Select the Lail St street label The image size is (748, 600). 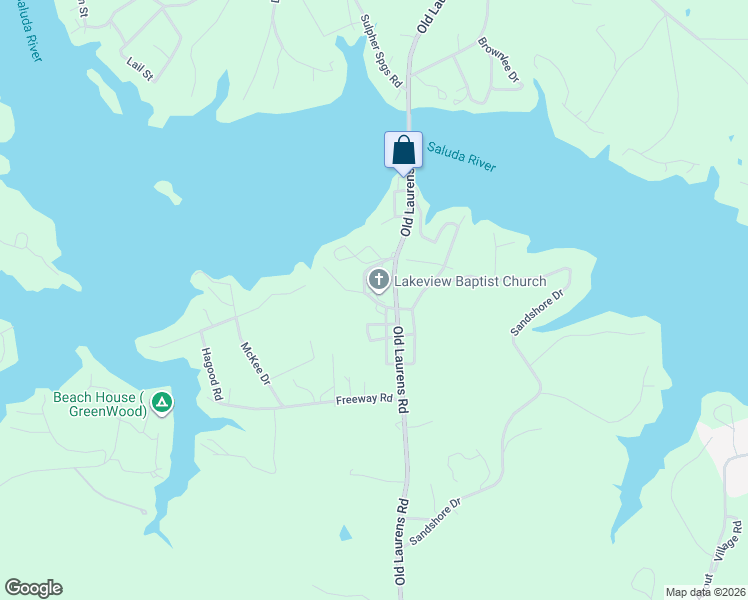tap(140, 69)
